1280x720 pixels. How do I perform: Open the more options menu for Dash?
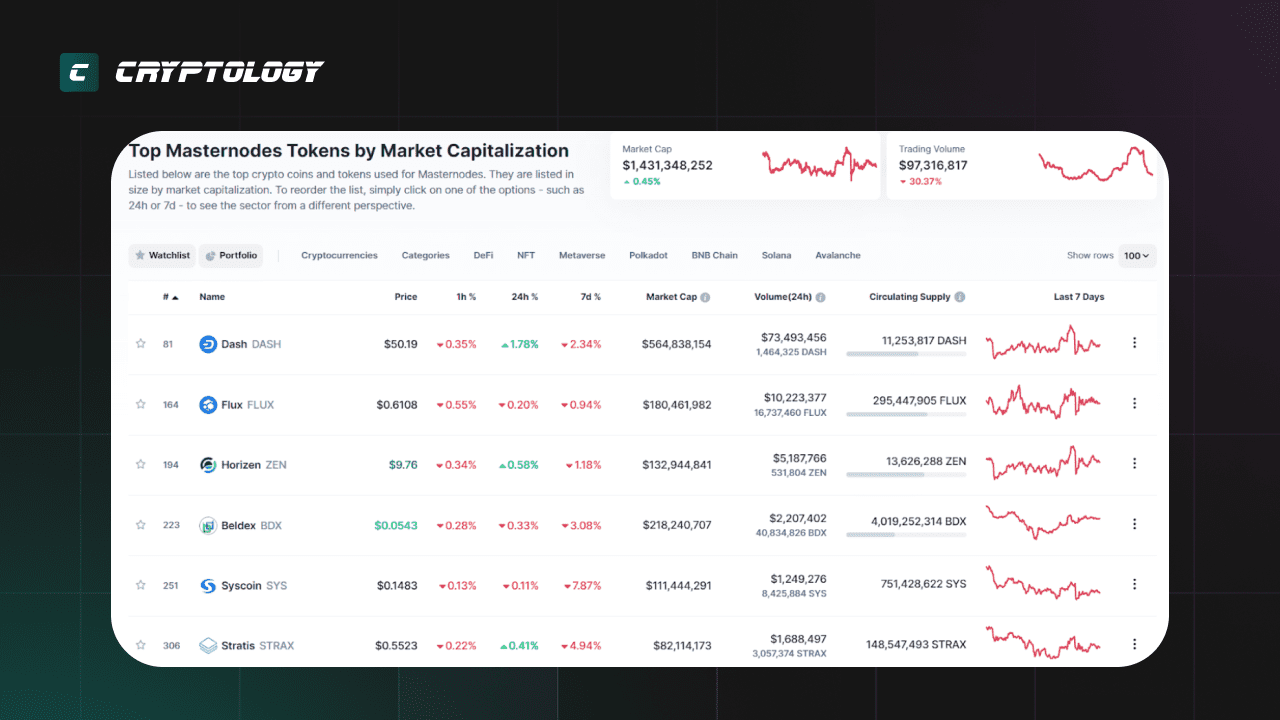[x=1134, y=343]
